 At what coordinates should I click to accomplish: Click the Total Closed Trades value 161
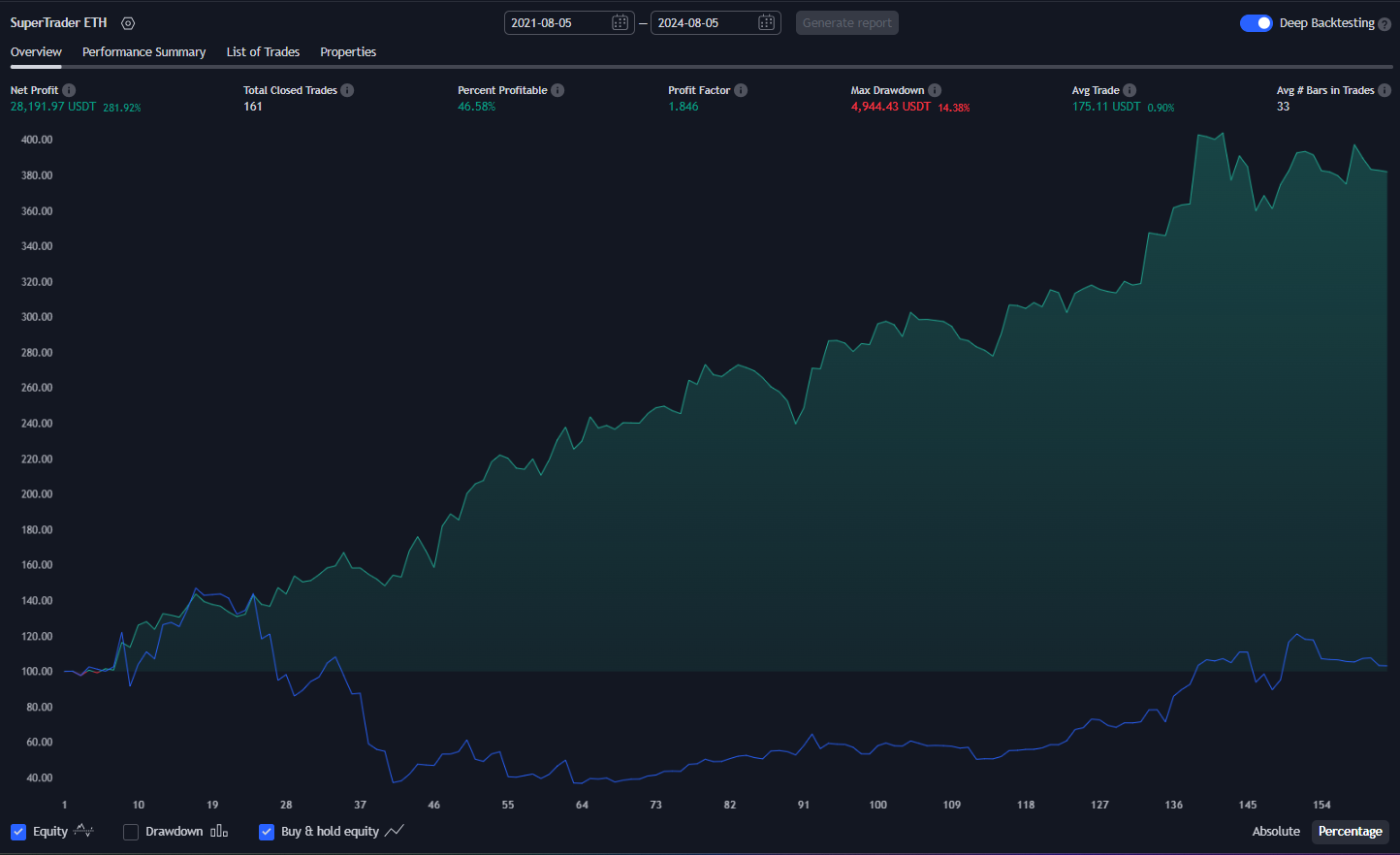click(253, 107)
